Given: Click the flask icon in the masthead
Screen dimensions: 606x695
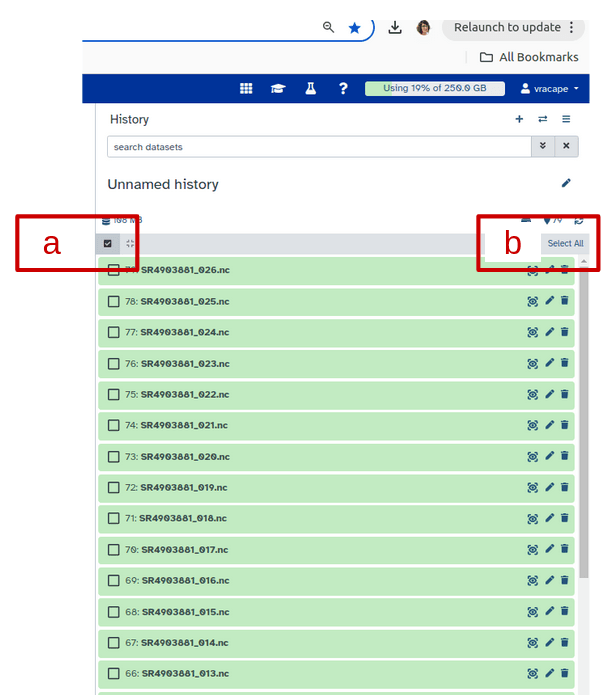Looking at the screenshot, I should pos(310,89).
